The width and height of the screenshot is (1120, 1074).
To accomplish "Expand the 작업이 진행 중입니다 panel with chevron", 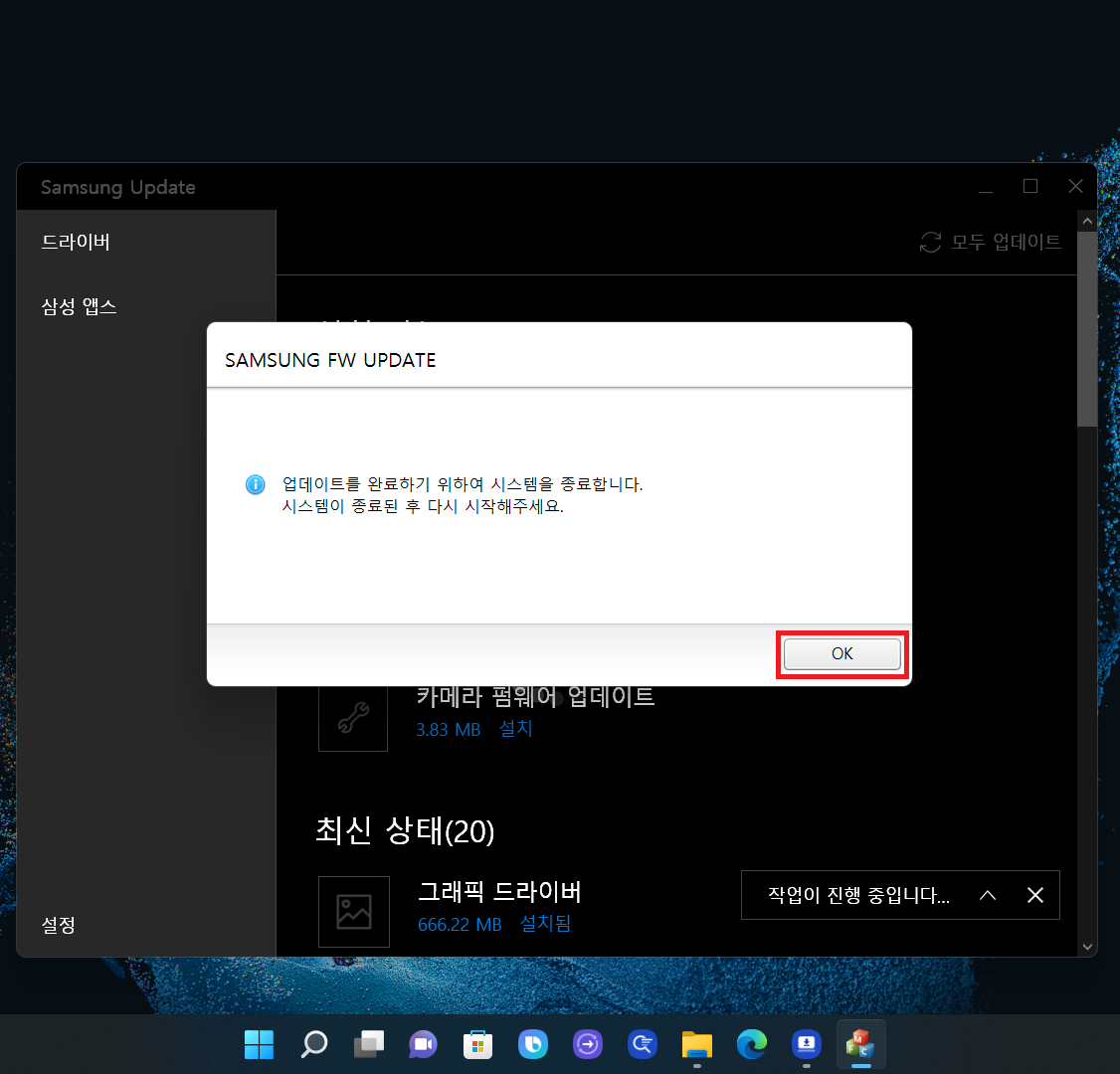I will click(987, 895).
